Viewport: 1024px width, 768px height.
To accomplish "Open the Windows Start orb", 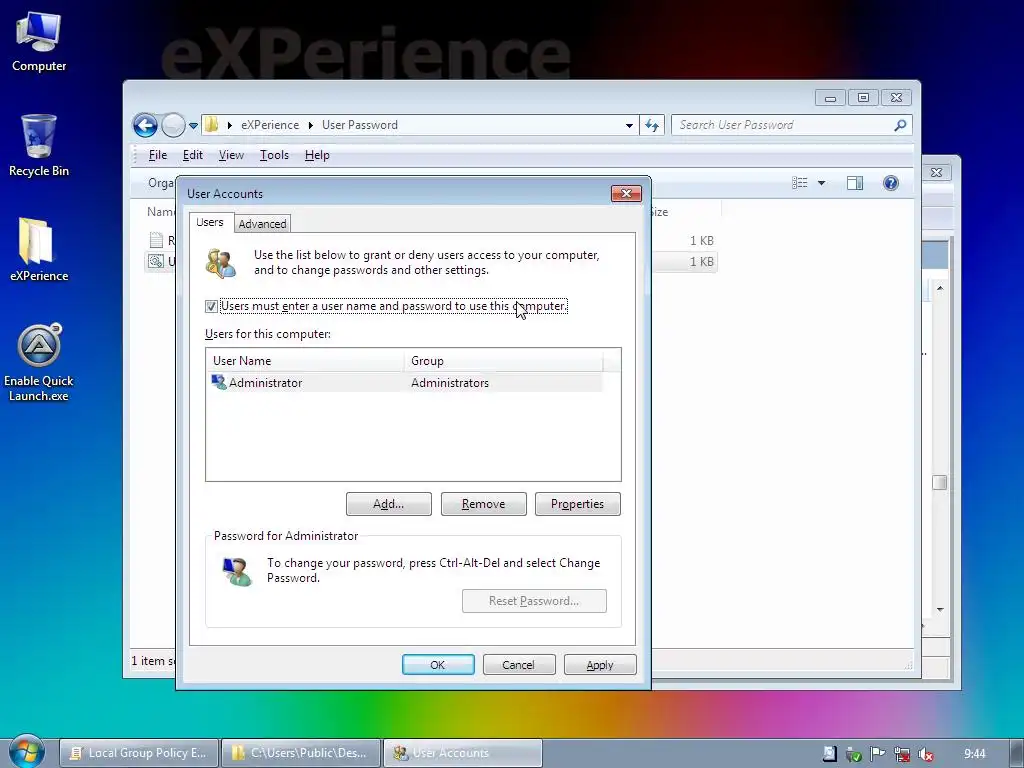I will [x=26, y=752].
